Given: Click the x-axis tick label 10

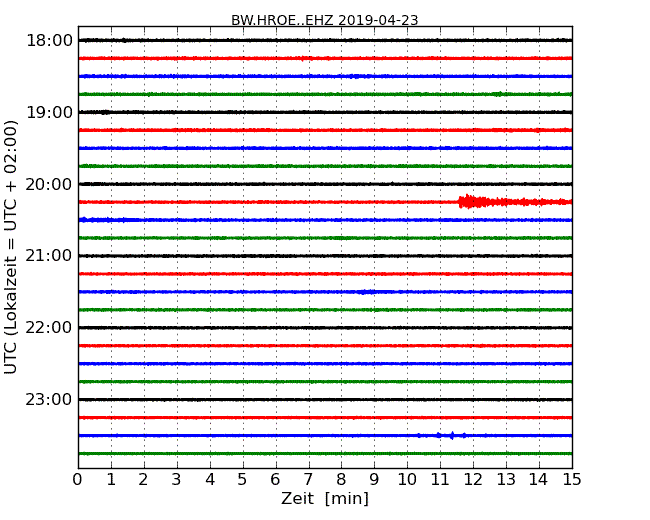Looking at the screenshot, I should pyautogui.click(x=407, y=480).
